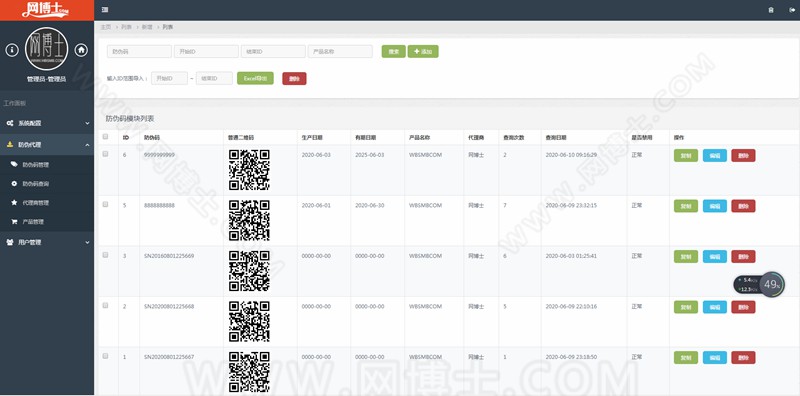The image size is (800, 396).
Task: Click the green Excel导出 button
Action: coord(255,78)
